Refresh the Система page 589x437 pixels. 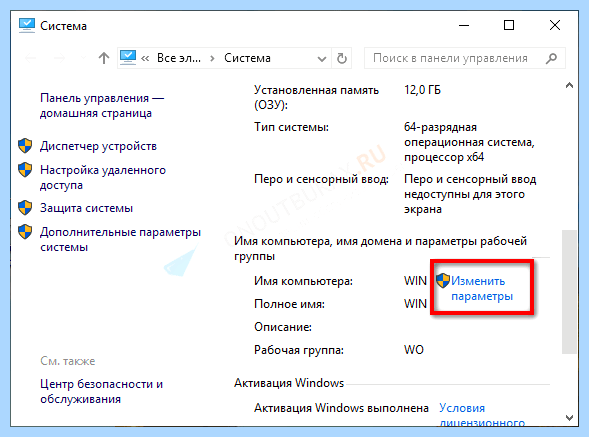pyautogui.click(x=341, y=58)
